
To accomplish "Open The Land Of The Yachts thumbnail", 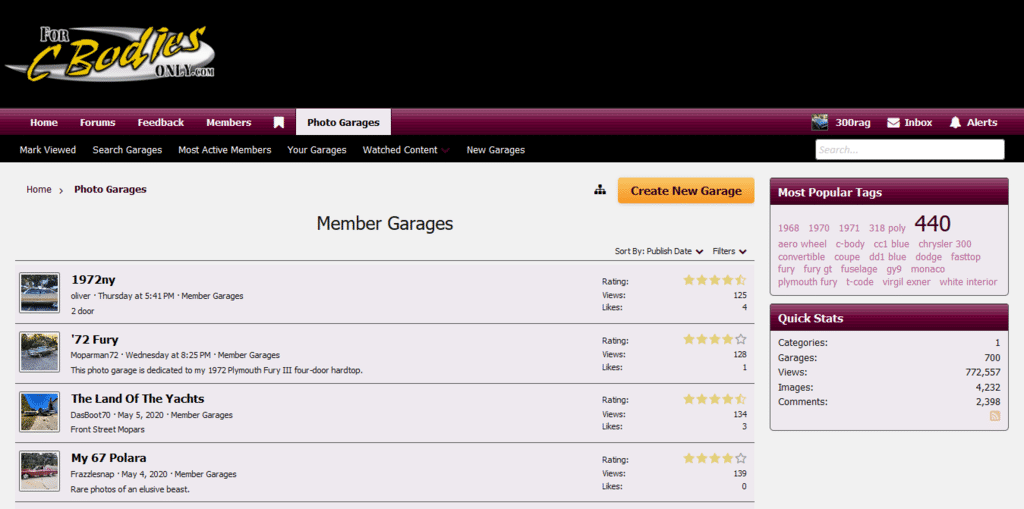I will 39,411.
